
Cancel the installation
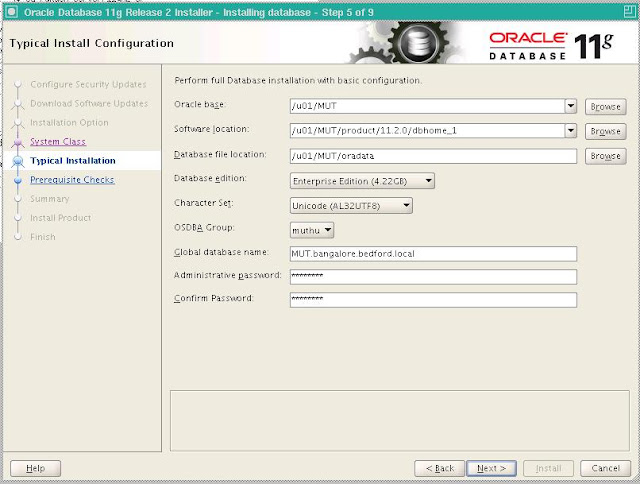tap(605, 468)
